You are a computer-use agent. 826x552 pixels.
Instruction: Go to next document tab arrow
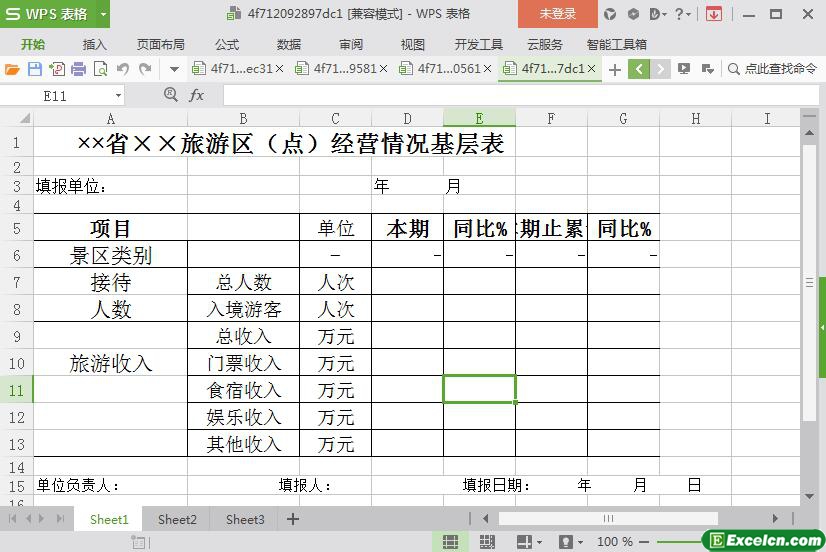[x=660, y=69]
